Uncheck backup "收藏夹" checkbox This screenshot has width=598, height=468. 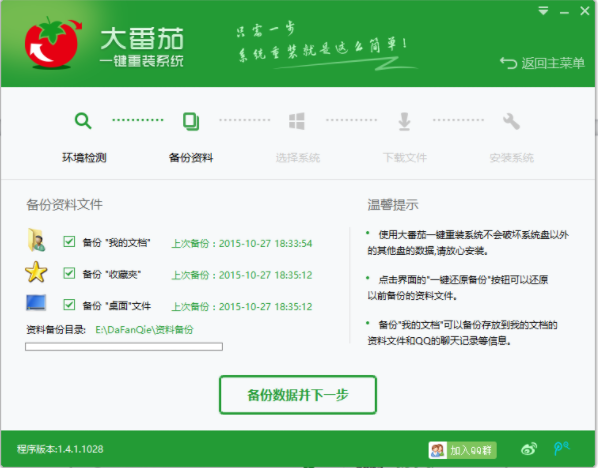point(69,273)
